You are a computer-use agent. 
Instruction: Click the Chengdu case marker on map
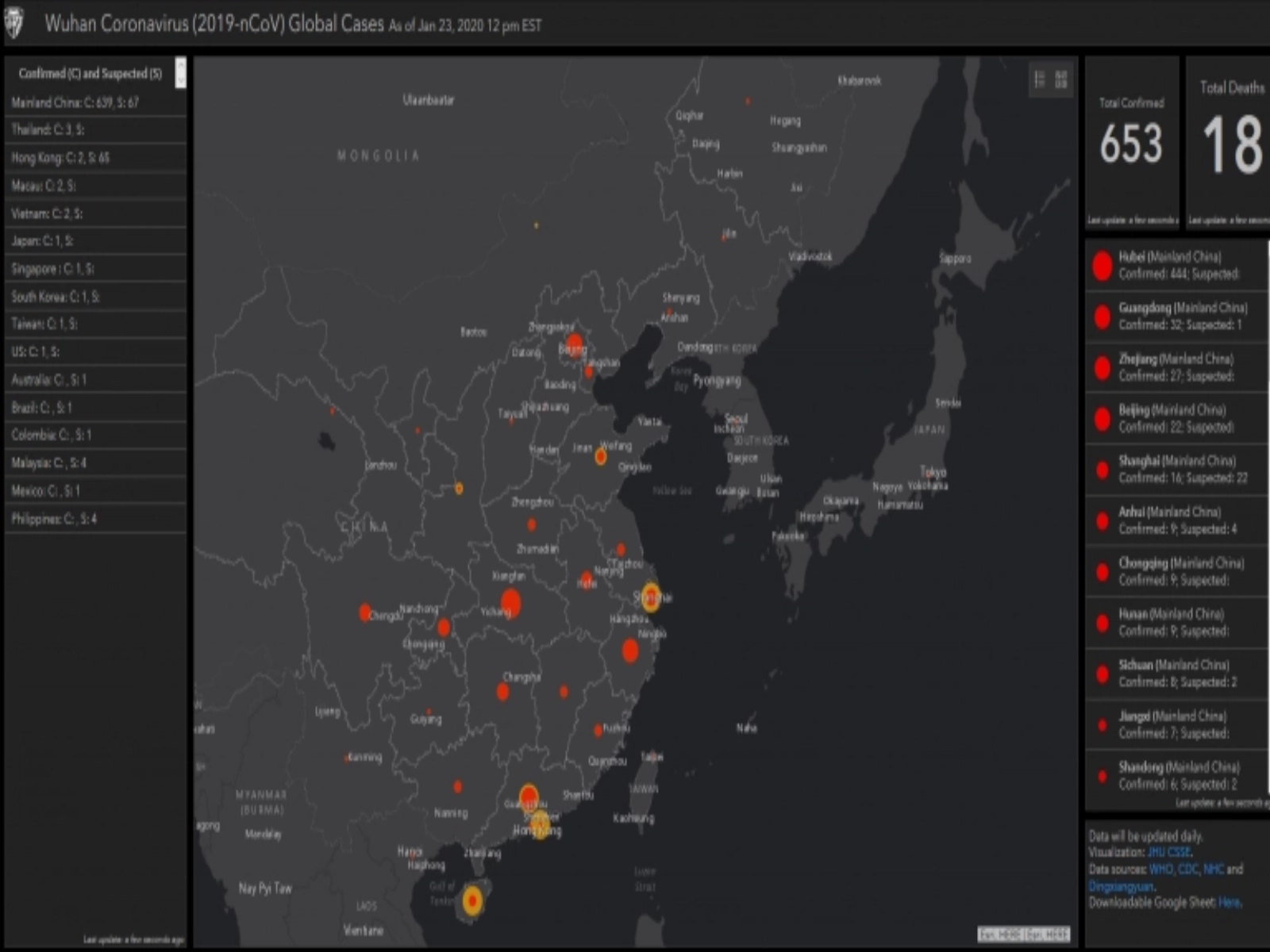(364, 612)
